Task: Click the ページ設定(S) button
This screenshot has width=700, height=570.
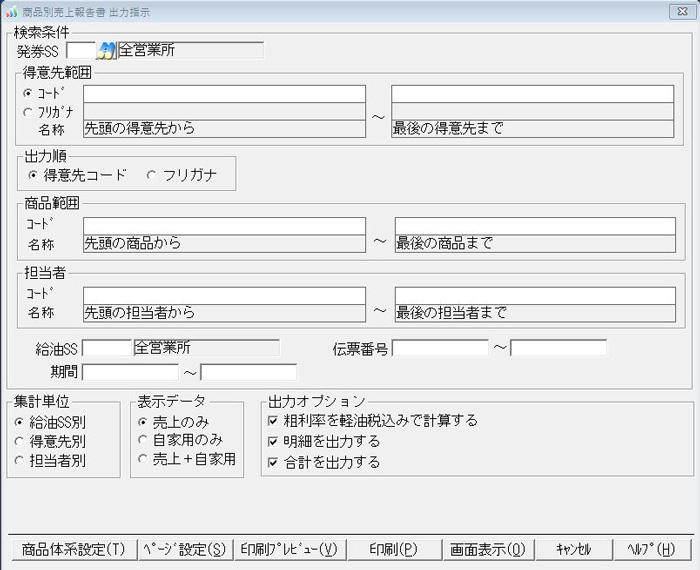Action: (x=184, y=549)
